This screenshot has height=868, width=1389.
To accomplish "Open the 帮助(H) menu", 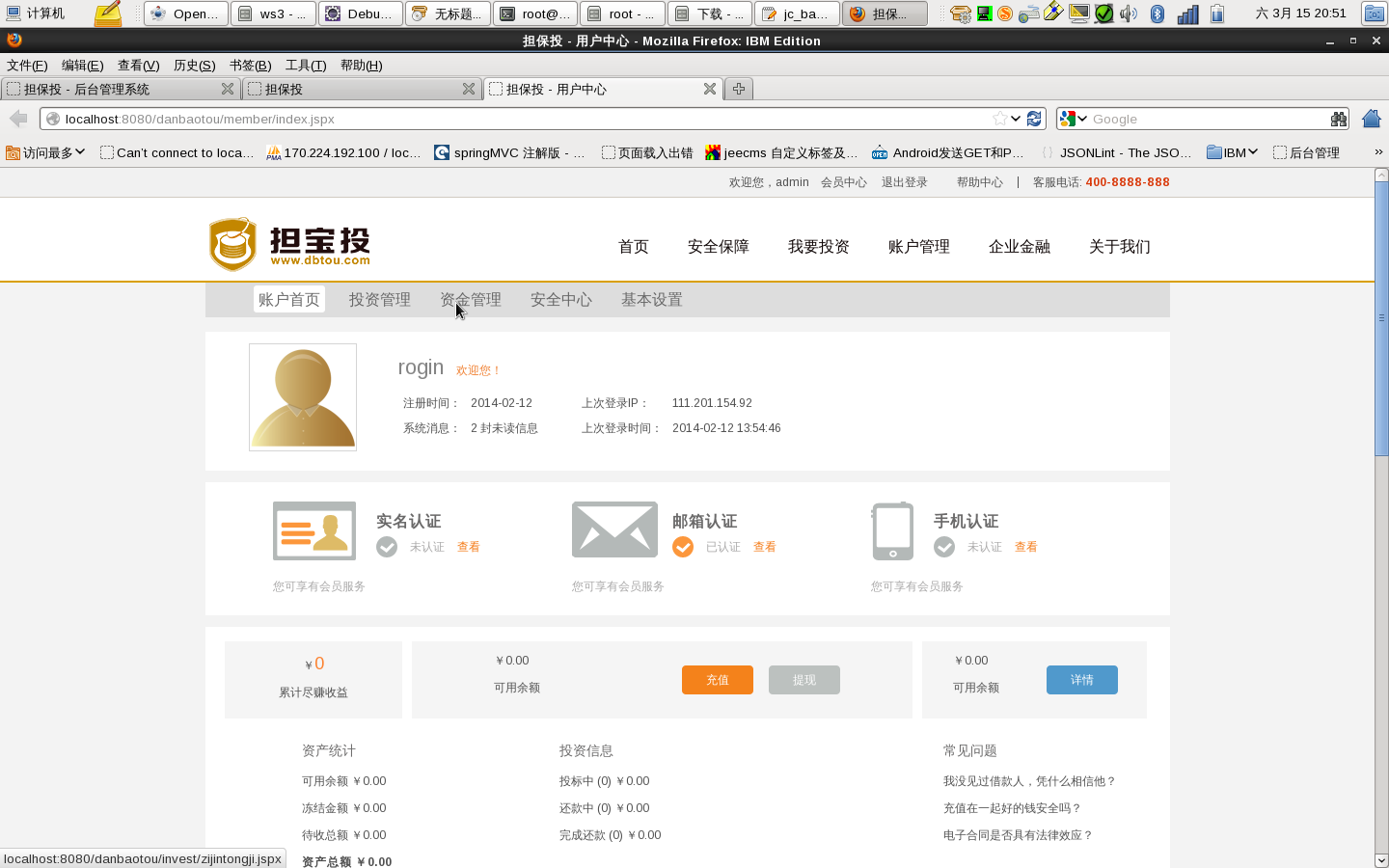I will tap(362, 66).
